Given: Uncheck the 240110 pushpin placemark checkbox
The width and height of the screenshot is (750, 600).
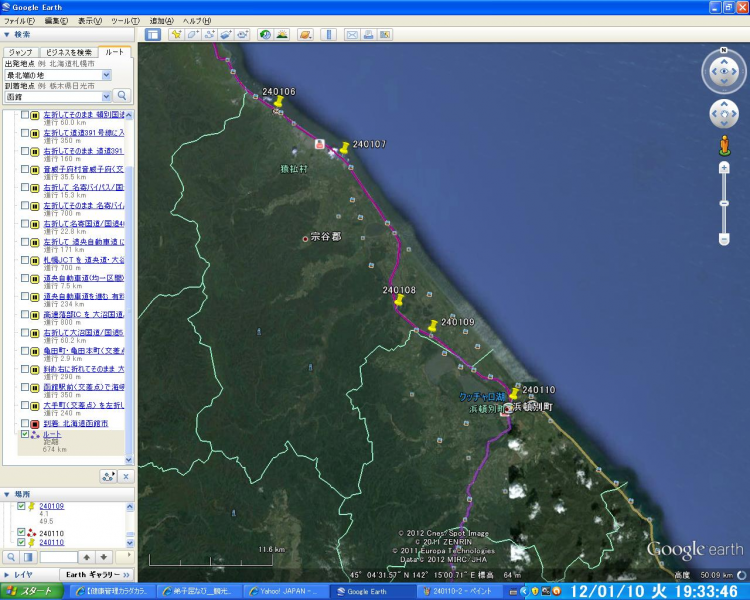Looking at the screenshot, I should click(x=21, y=542).
